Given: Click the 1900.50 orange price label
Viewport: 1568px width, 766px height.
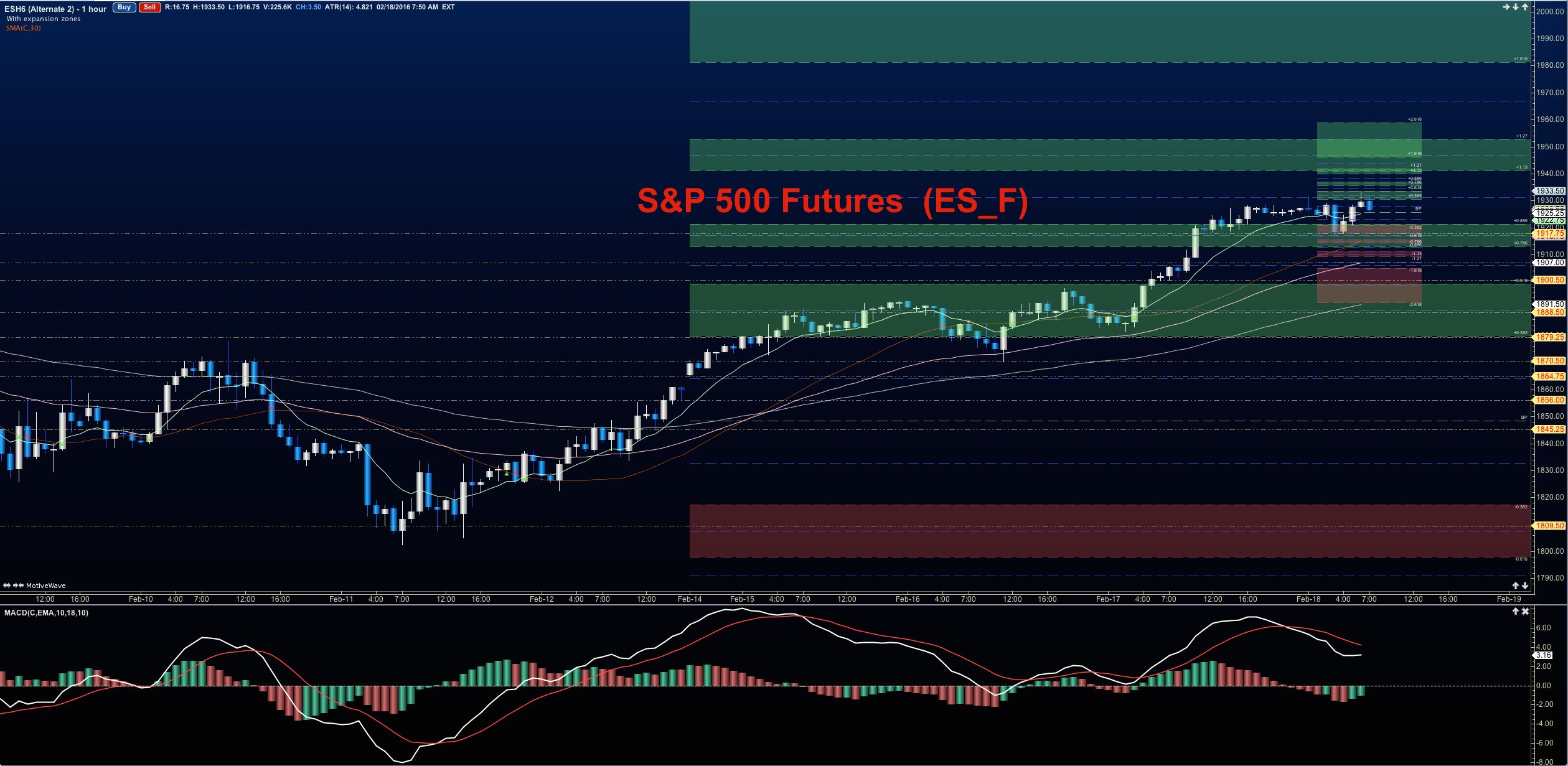Looking at the screenshot, I should tap(1549, 280).
